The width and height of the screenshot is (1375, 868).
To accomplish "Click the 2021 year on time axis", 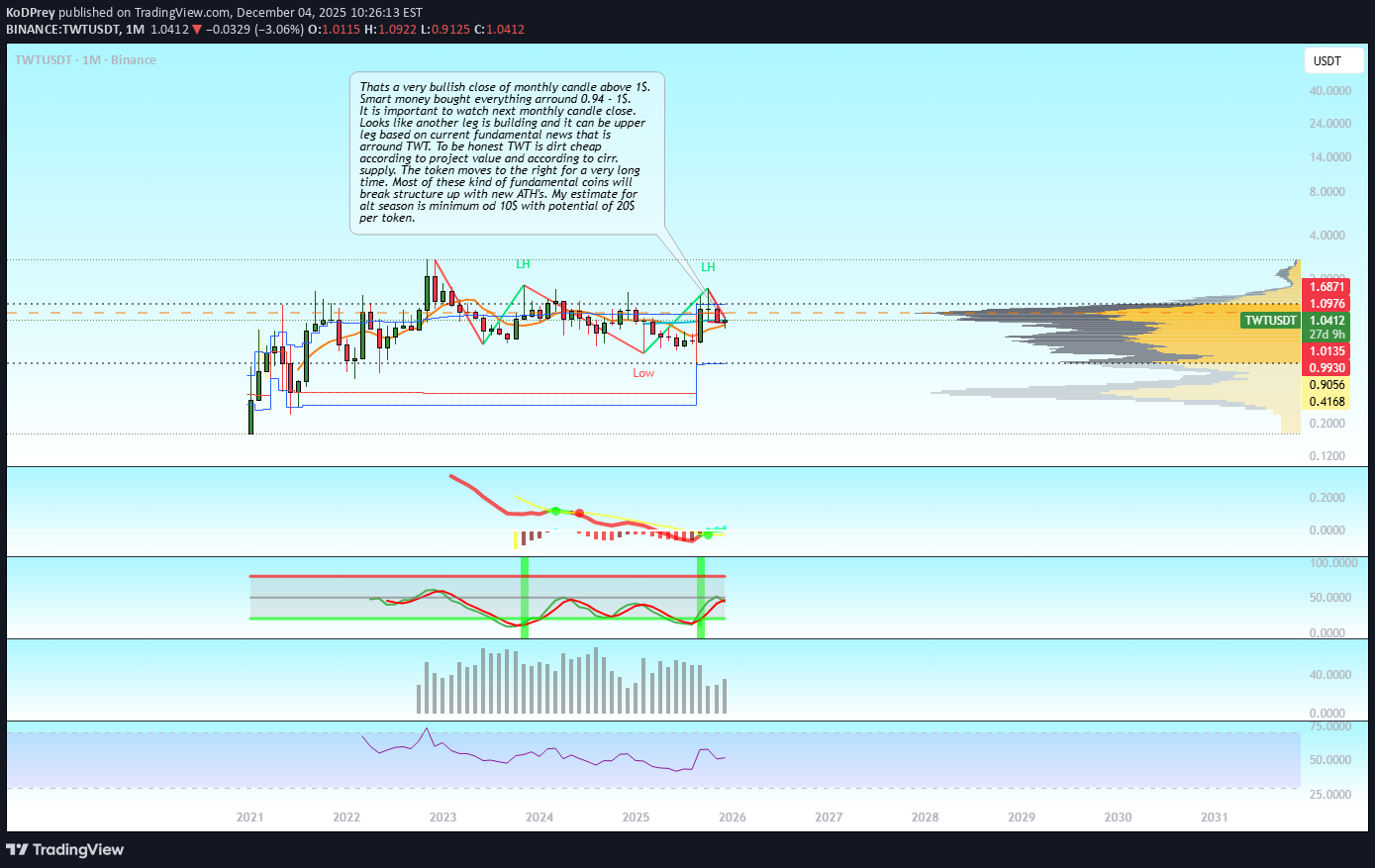I will coord(250,818).
